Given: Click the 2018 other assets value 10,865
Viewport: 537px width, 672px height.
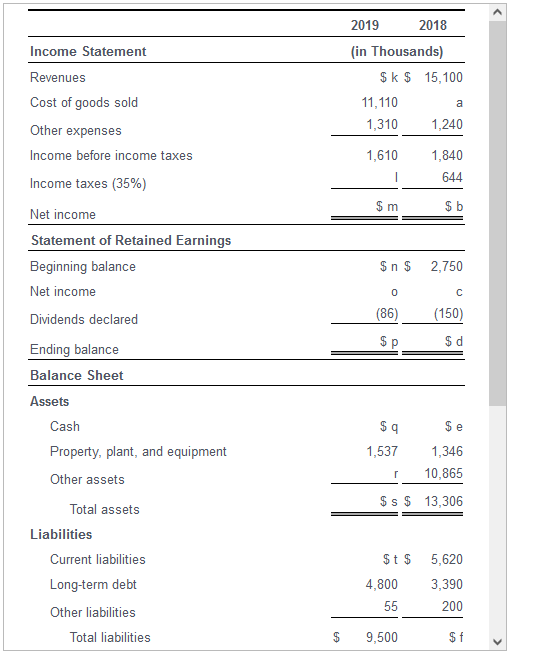Looking at the screenshot, I should (x=444, y=474).
